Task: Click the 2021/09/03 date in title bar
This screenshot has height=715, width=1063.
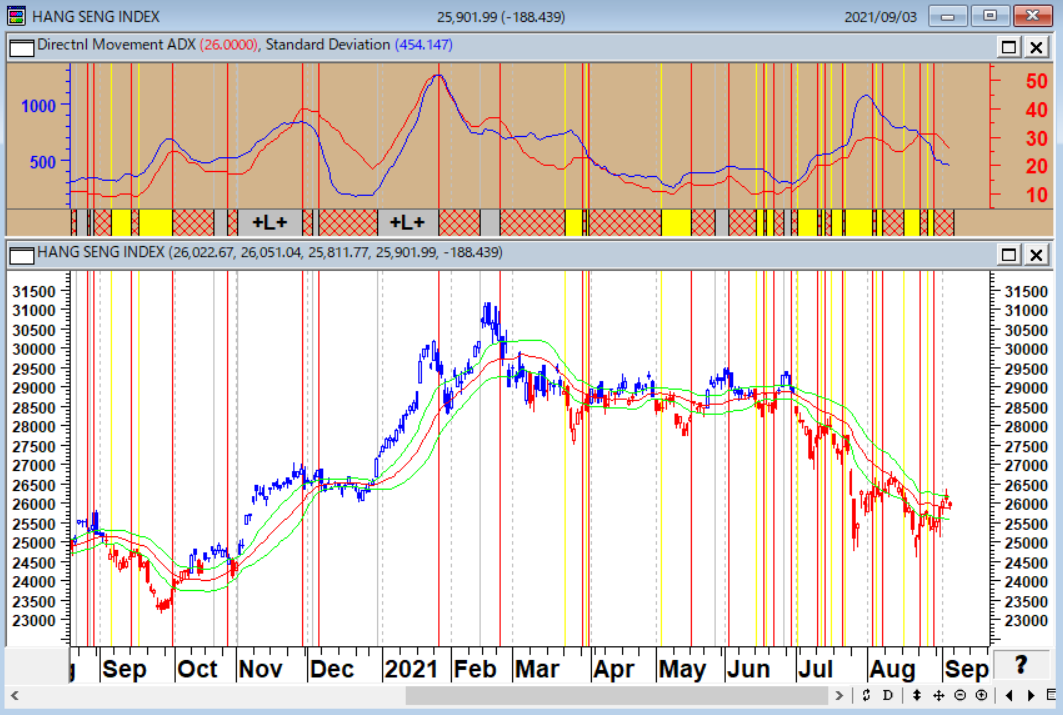Action: click(x=880, y=17)
